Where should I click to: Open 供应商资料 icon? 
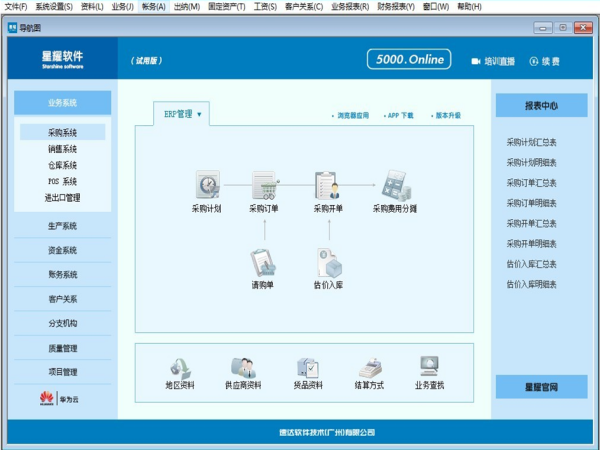pyautogui.click(x=243, y=366)
